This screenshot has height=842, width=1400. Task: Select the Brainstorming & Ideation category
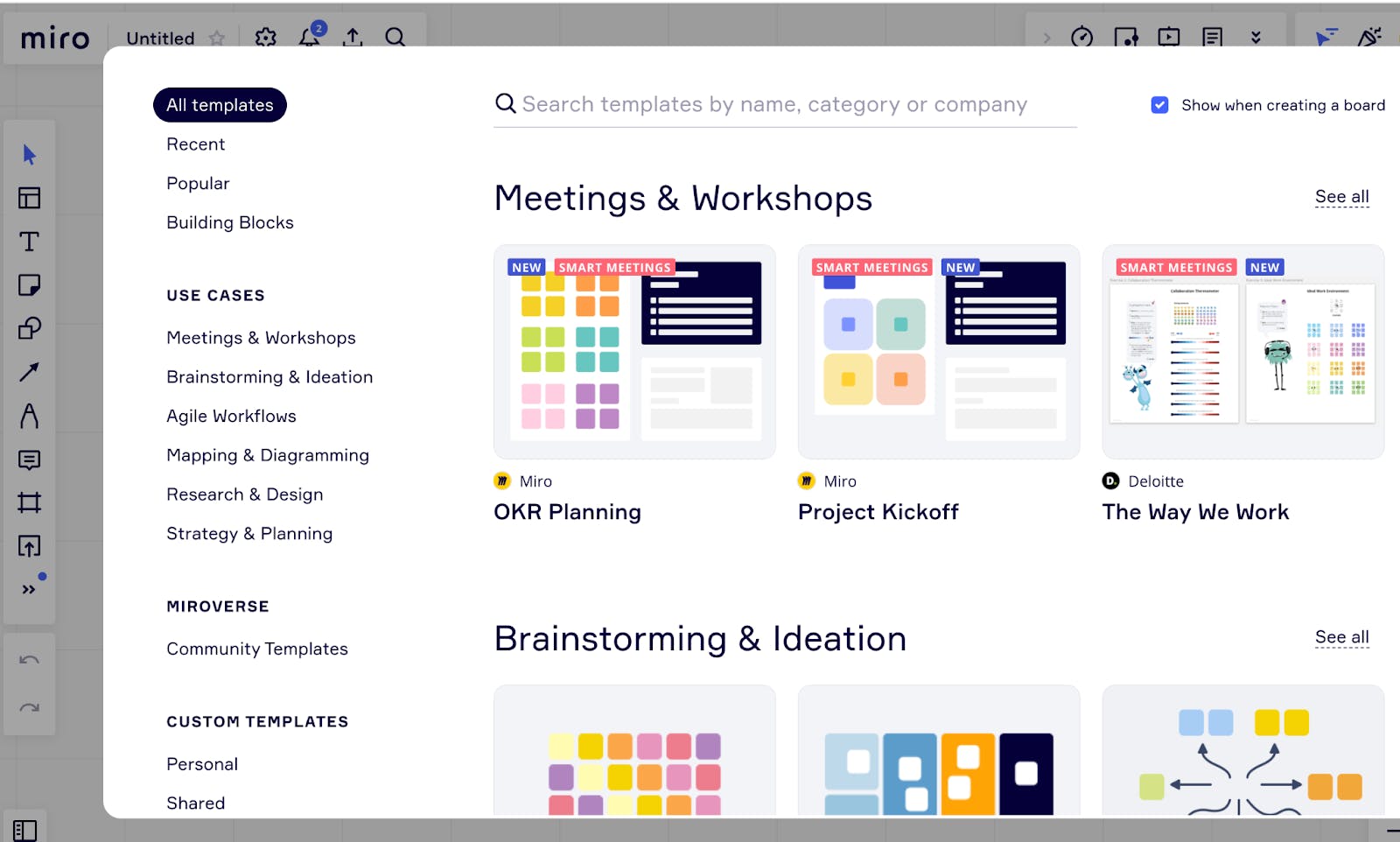click(269, 377)
